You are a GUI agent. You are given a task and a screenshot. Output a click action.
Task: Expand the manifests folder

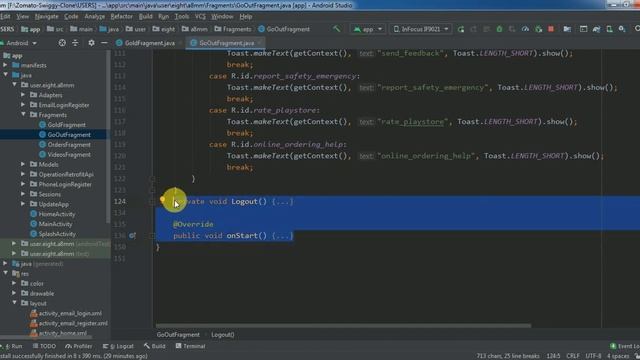tap(5, 65)
